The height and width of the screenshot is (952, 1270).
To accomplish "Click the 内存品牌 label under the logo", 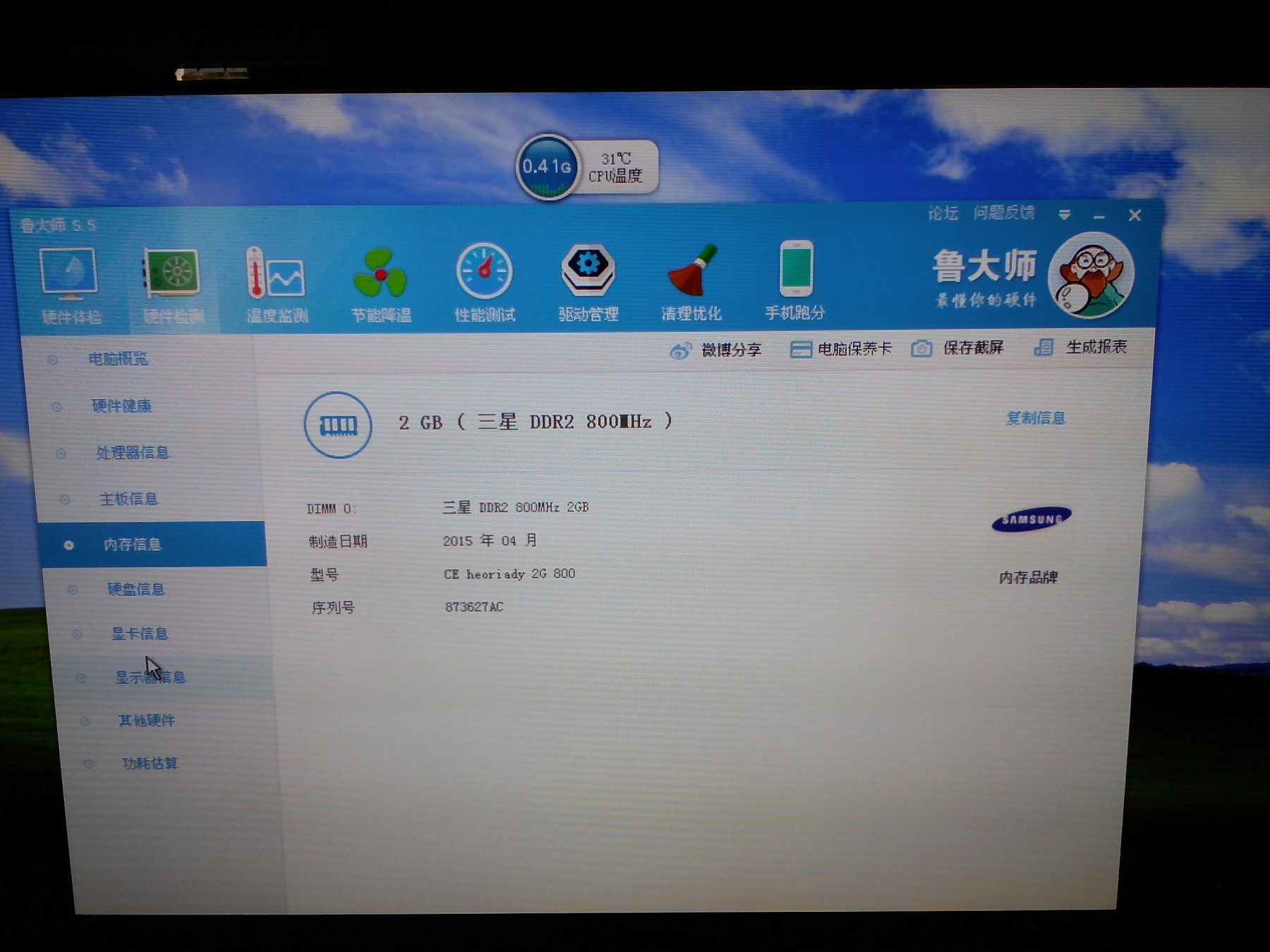I will (1028, 578).
